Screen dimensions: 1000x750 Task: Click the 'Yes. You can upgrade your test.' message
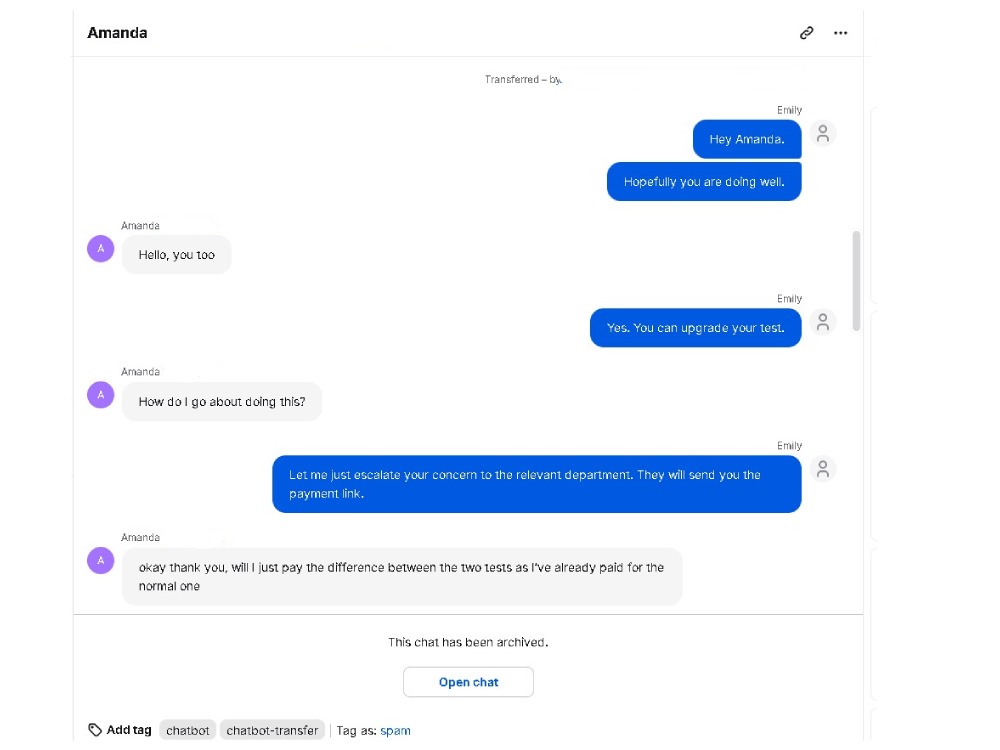click(695, 328)
